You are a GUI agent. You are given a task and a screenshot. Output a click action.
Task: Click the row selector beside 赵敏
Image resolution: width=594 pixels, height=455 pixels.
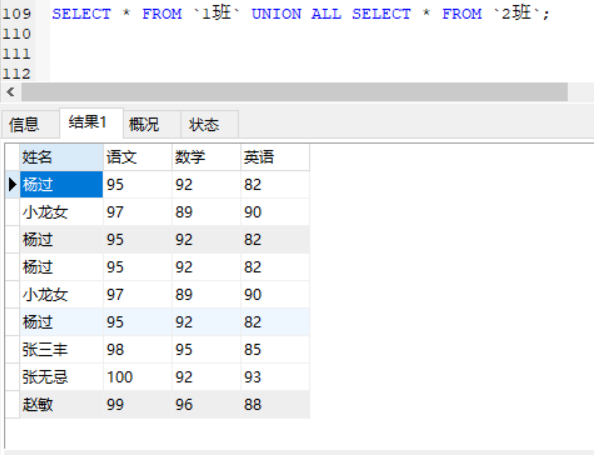[12, 404]
